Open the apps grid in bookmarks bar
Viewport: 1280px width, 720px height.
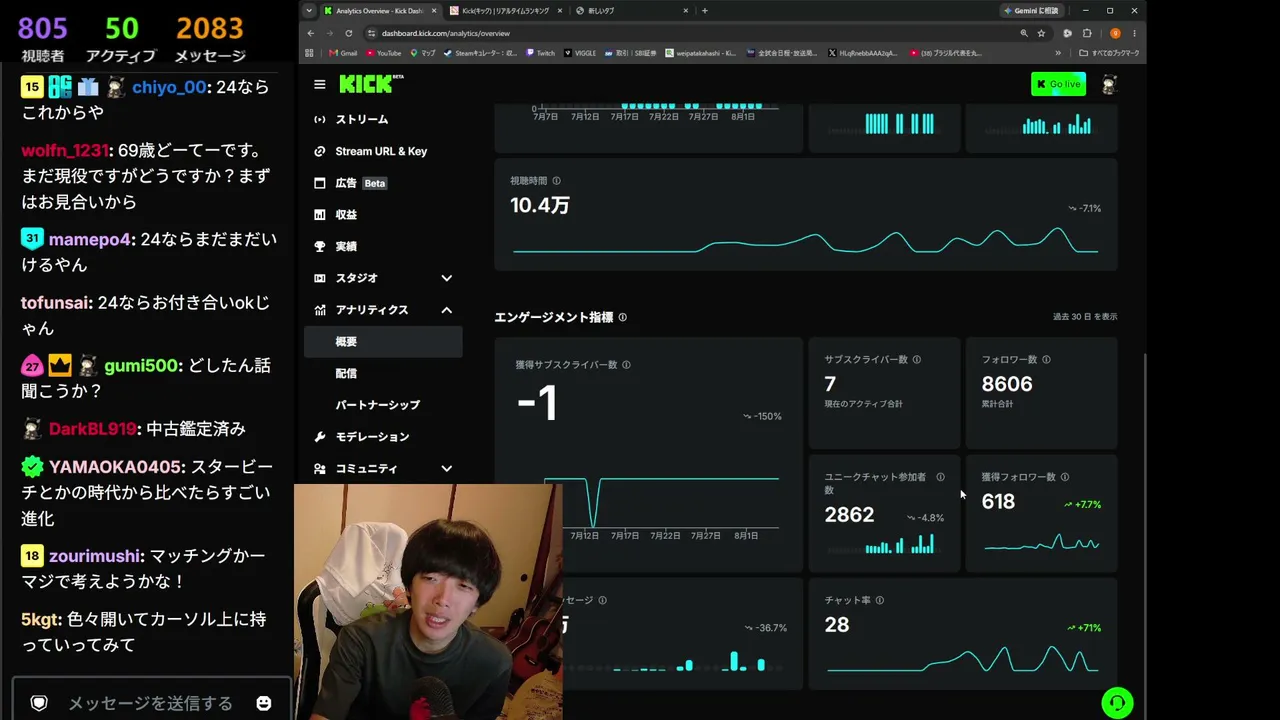point(310,53)
